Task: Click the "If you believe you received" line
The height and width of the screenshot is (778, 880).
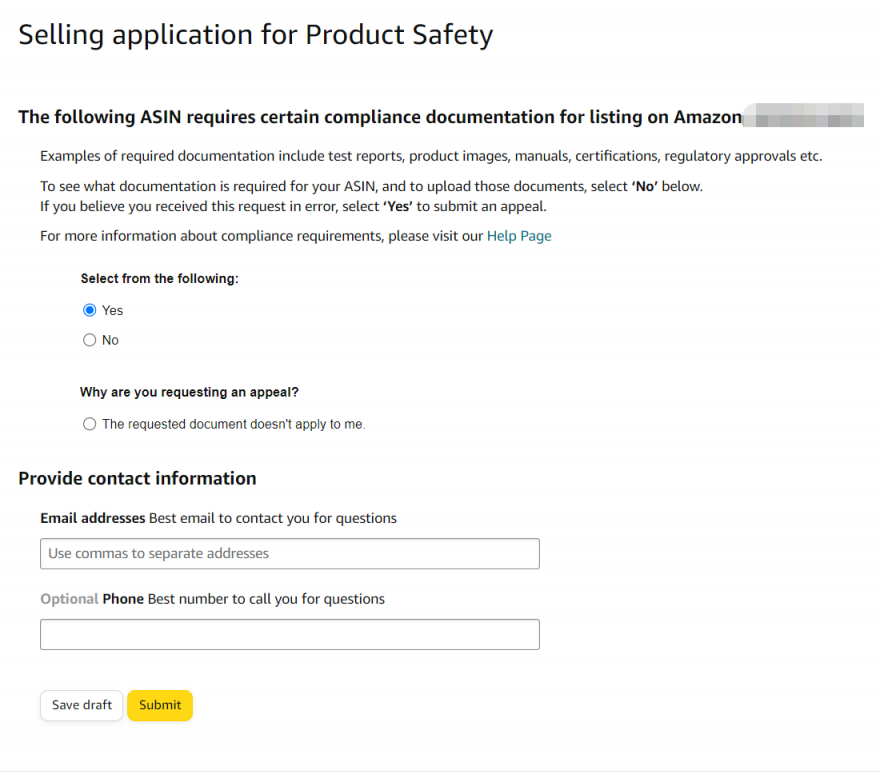Action: (293, 207)
